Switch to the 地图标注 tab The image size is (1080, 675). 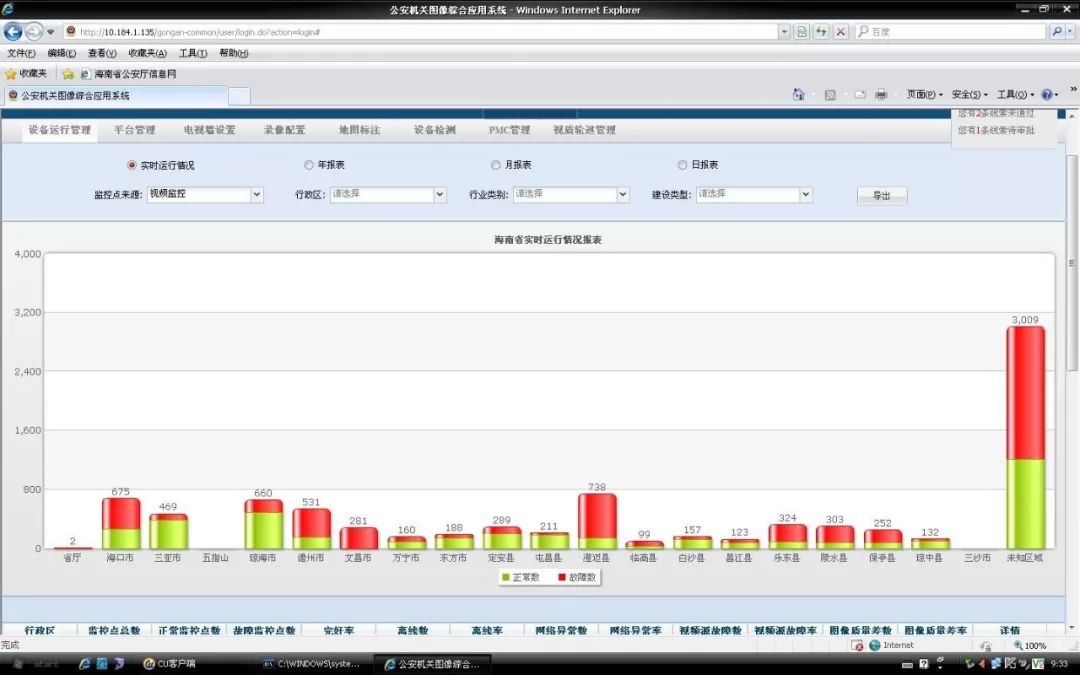(359, 129)
